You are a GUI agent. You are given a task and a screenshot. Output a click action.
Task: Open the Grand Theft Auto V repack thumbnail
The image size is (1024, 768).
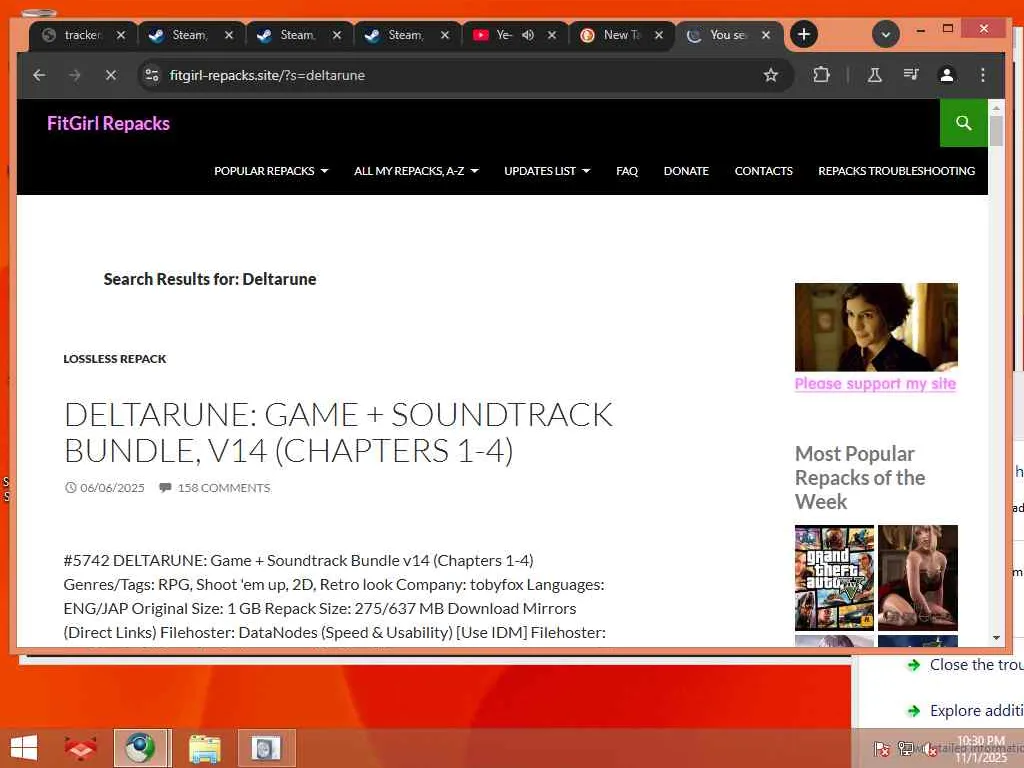coord(834,577)
